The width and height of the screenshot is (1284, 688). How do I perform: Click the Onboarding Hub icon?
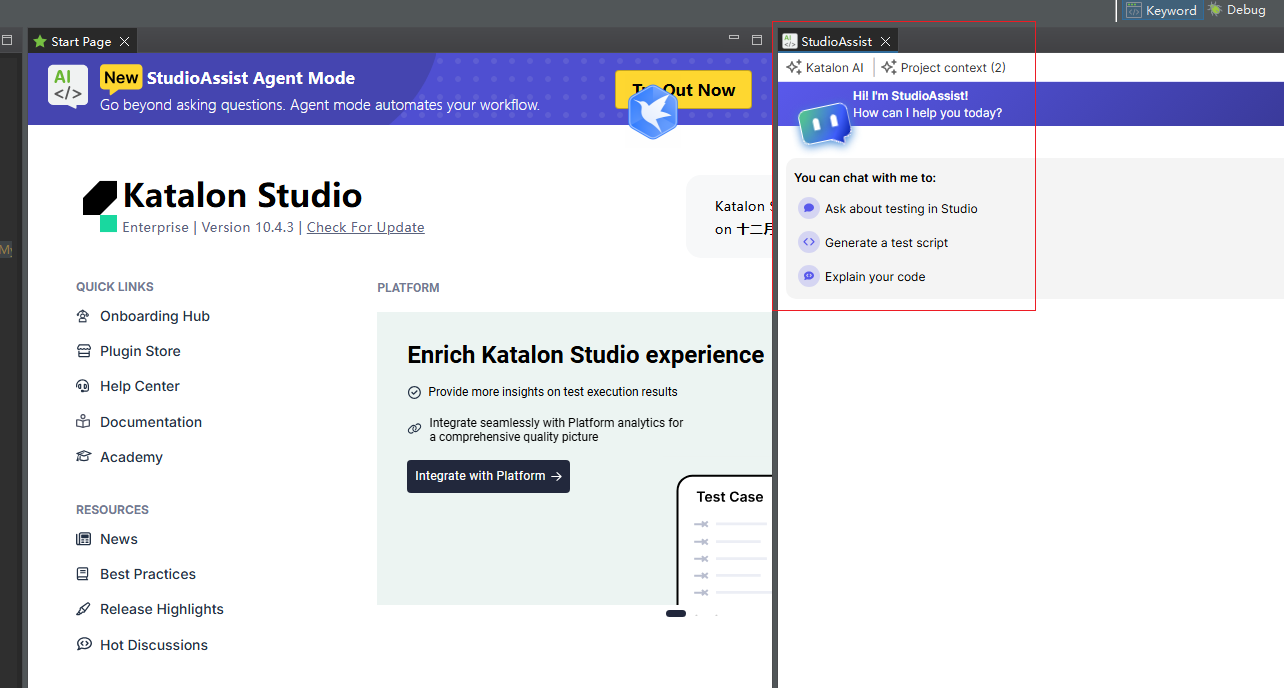pyautogui.click(x=83, y=316)
